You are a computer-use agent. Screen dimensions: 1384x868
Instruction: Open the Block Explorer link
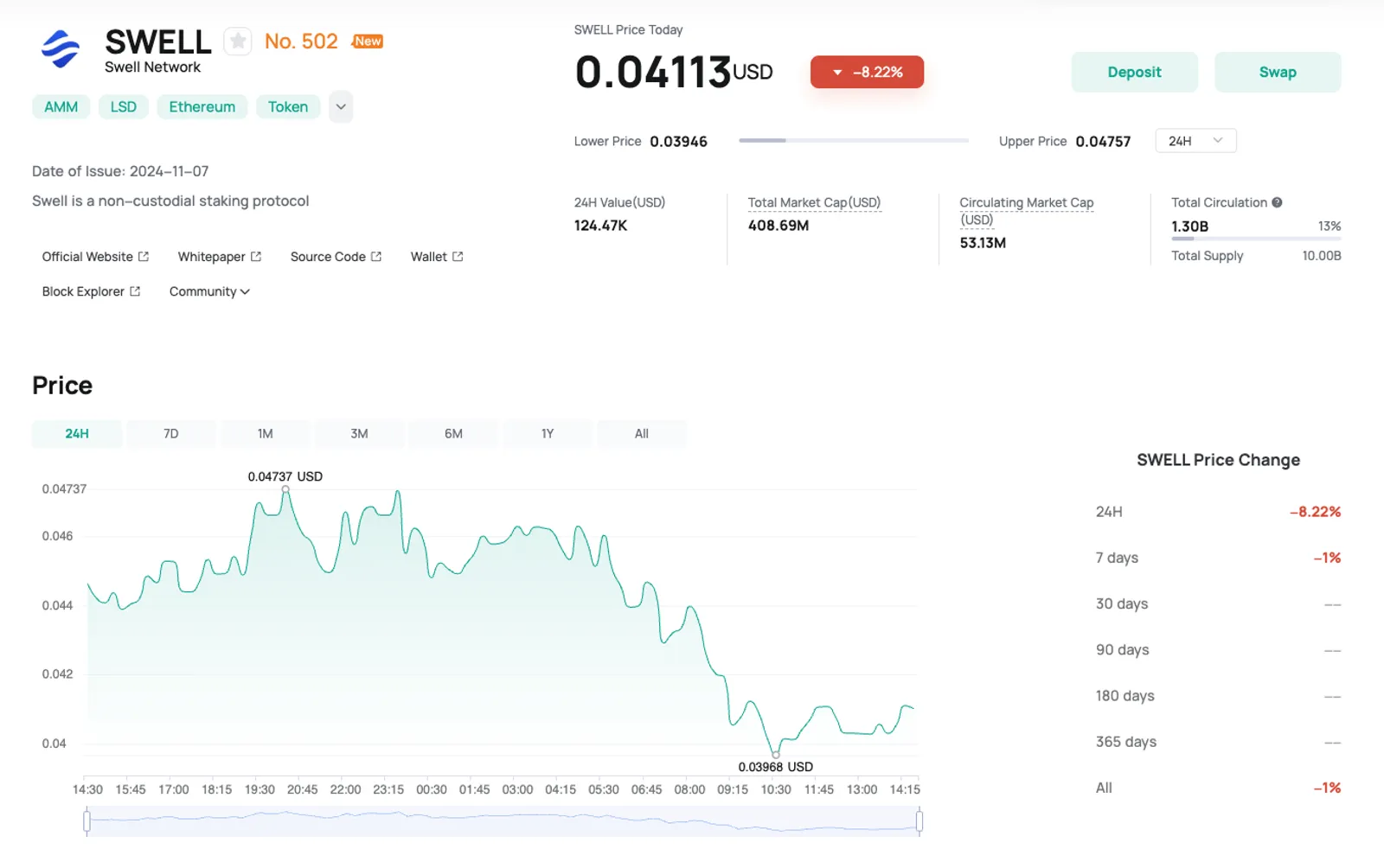click(x=91, y=291)
